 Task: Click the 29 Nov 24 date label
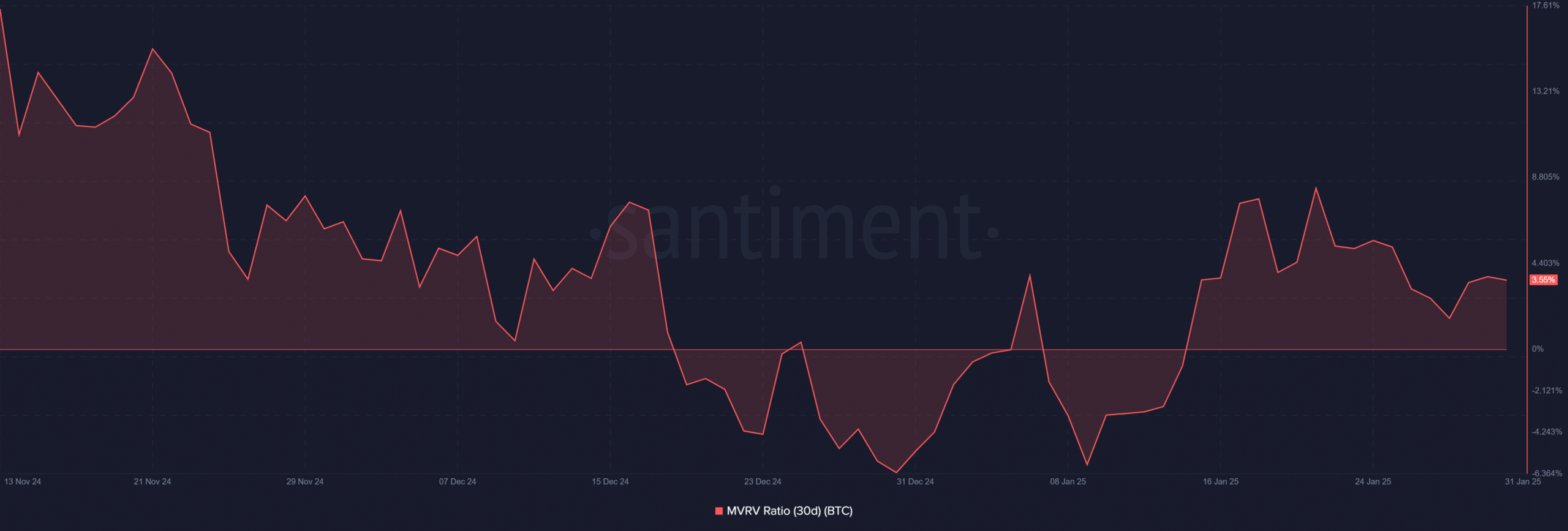pyautogui.click(x=305, y=482)
